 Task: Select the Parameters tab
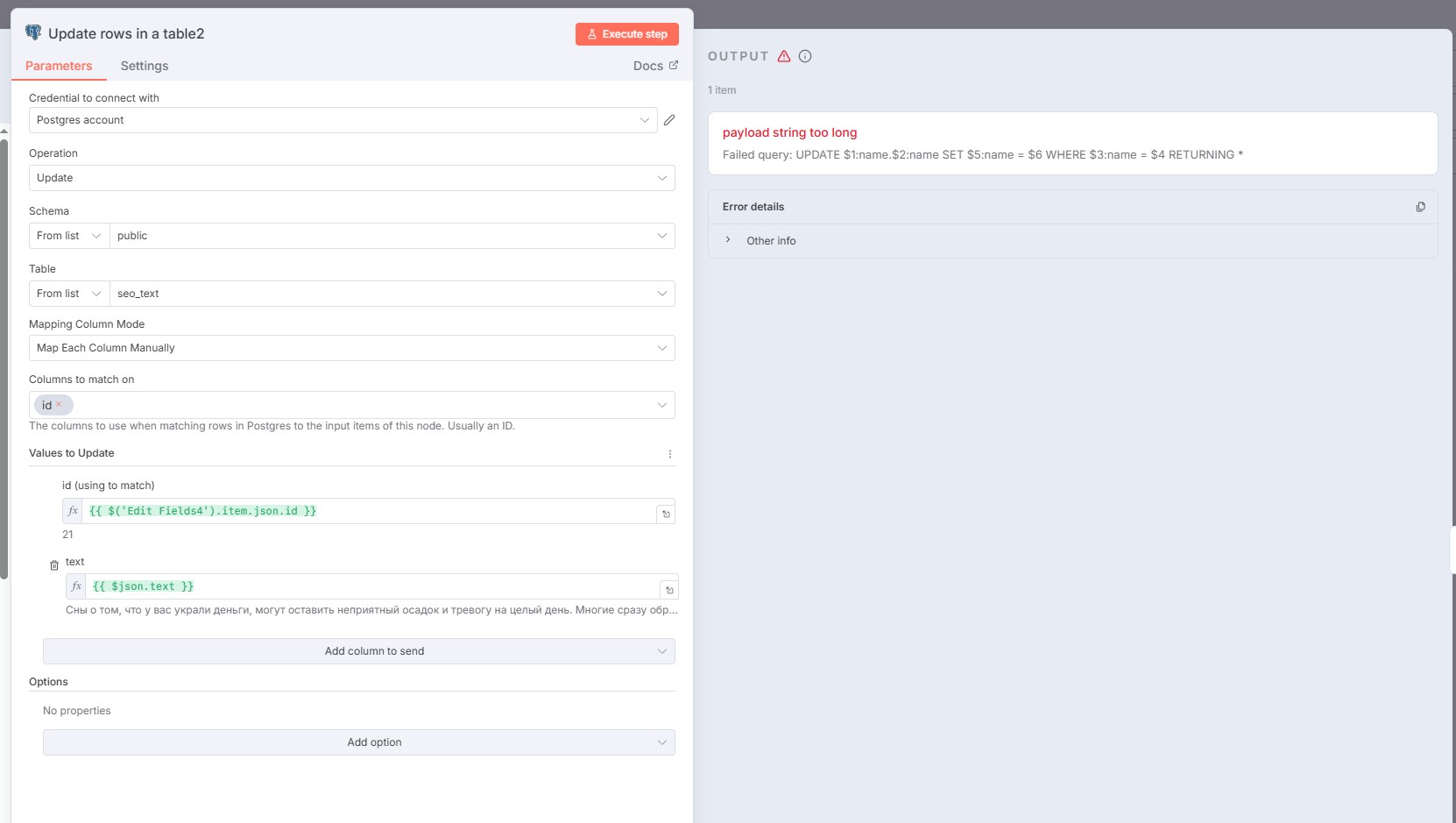[x=59, y=66]
